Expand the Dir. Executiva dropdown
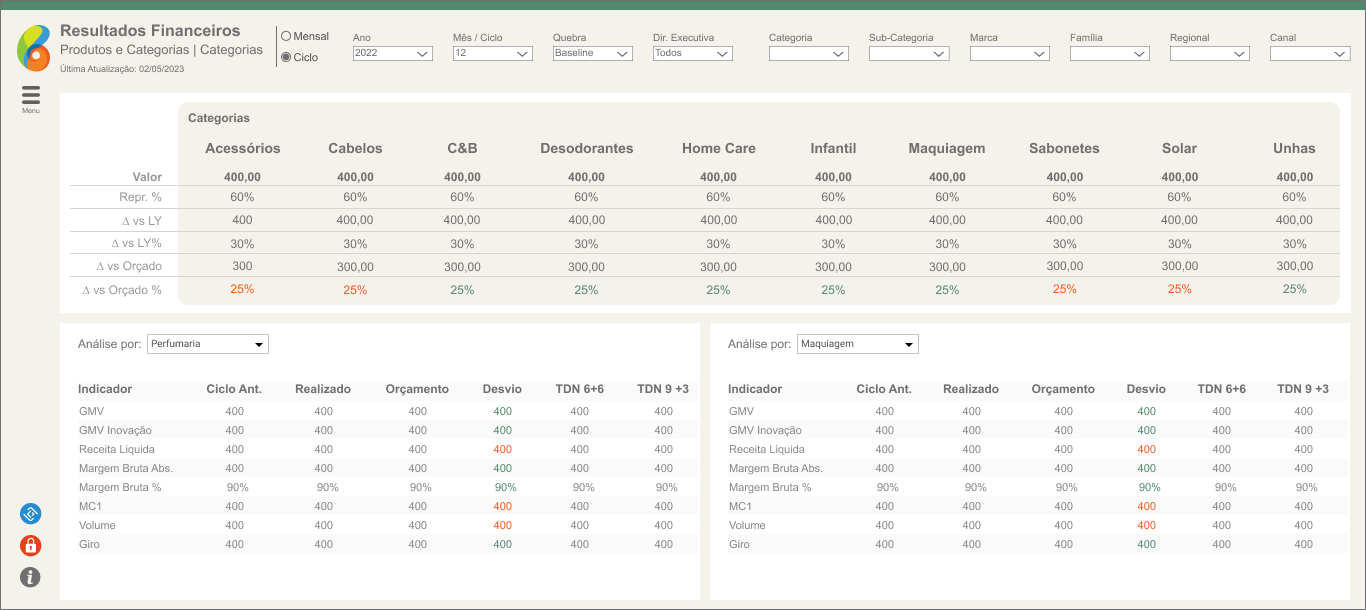Viewport: 1366px width, 610px height. 692,54
